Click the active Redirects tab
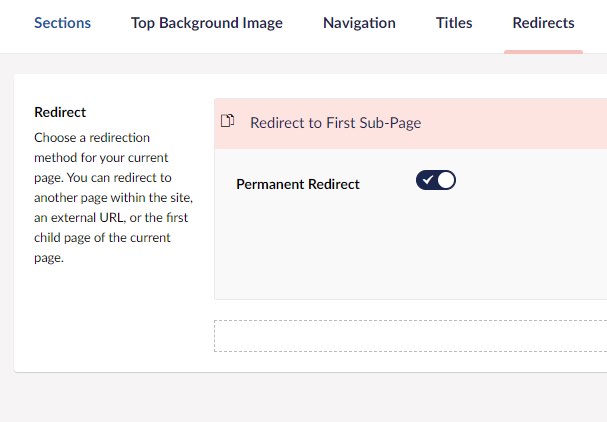 point(543,23)
